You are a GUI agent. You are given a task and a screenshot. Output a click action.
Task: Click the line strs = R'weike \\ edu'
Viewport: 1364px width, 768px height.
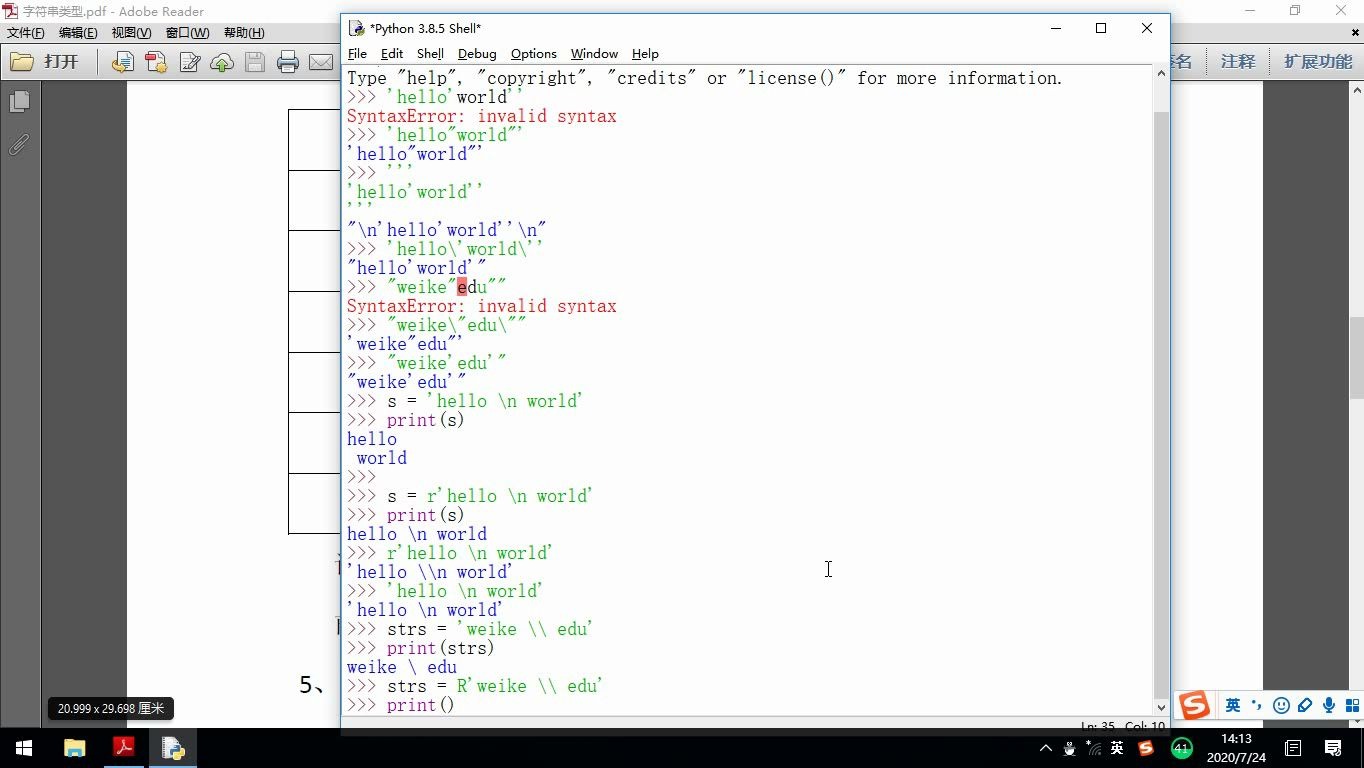(474, 686)
